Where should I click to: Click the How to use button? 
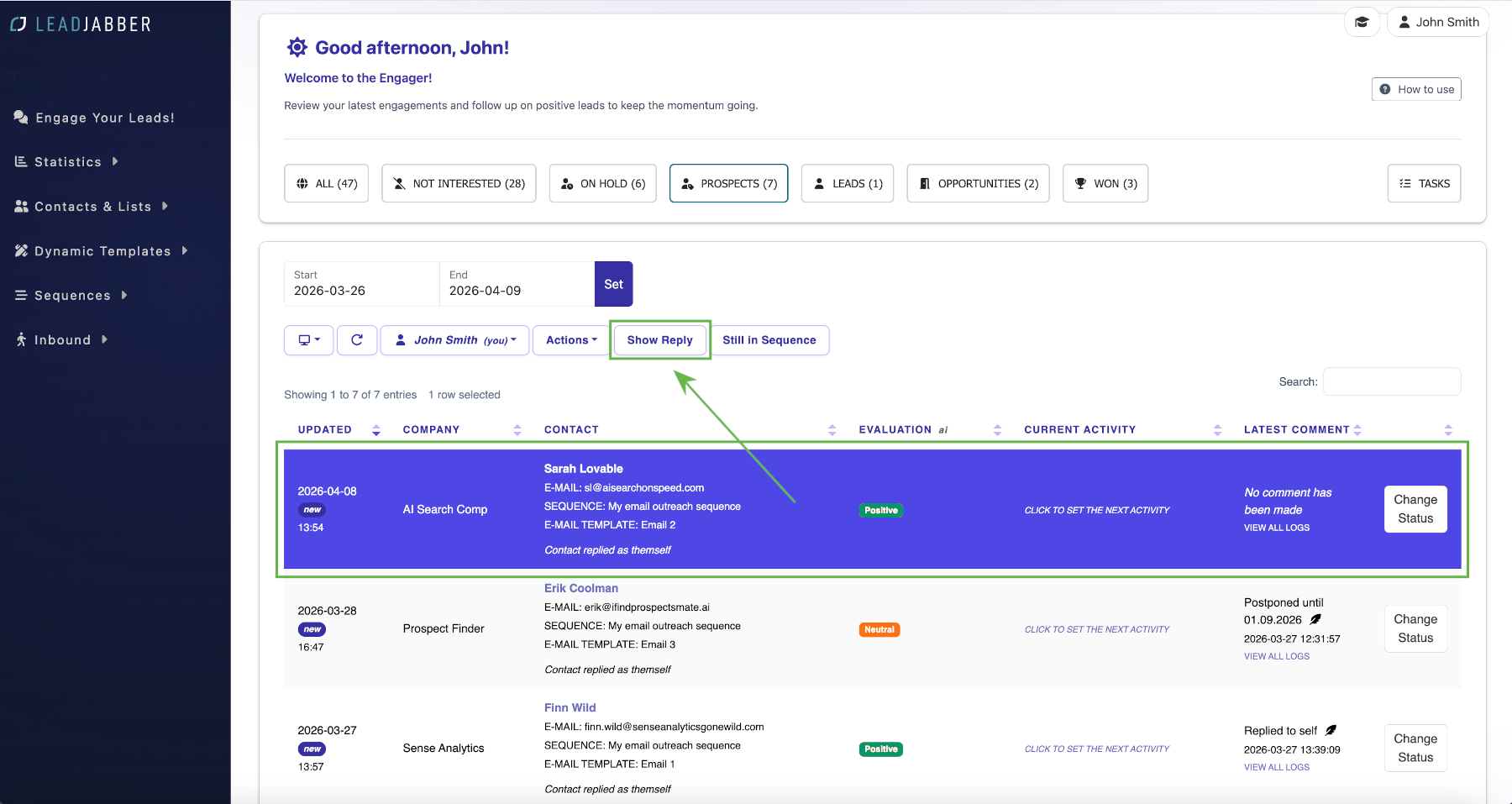pos(1417,89)
